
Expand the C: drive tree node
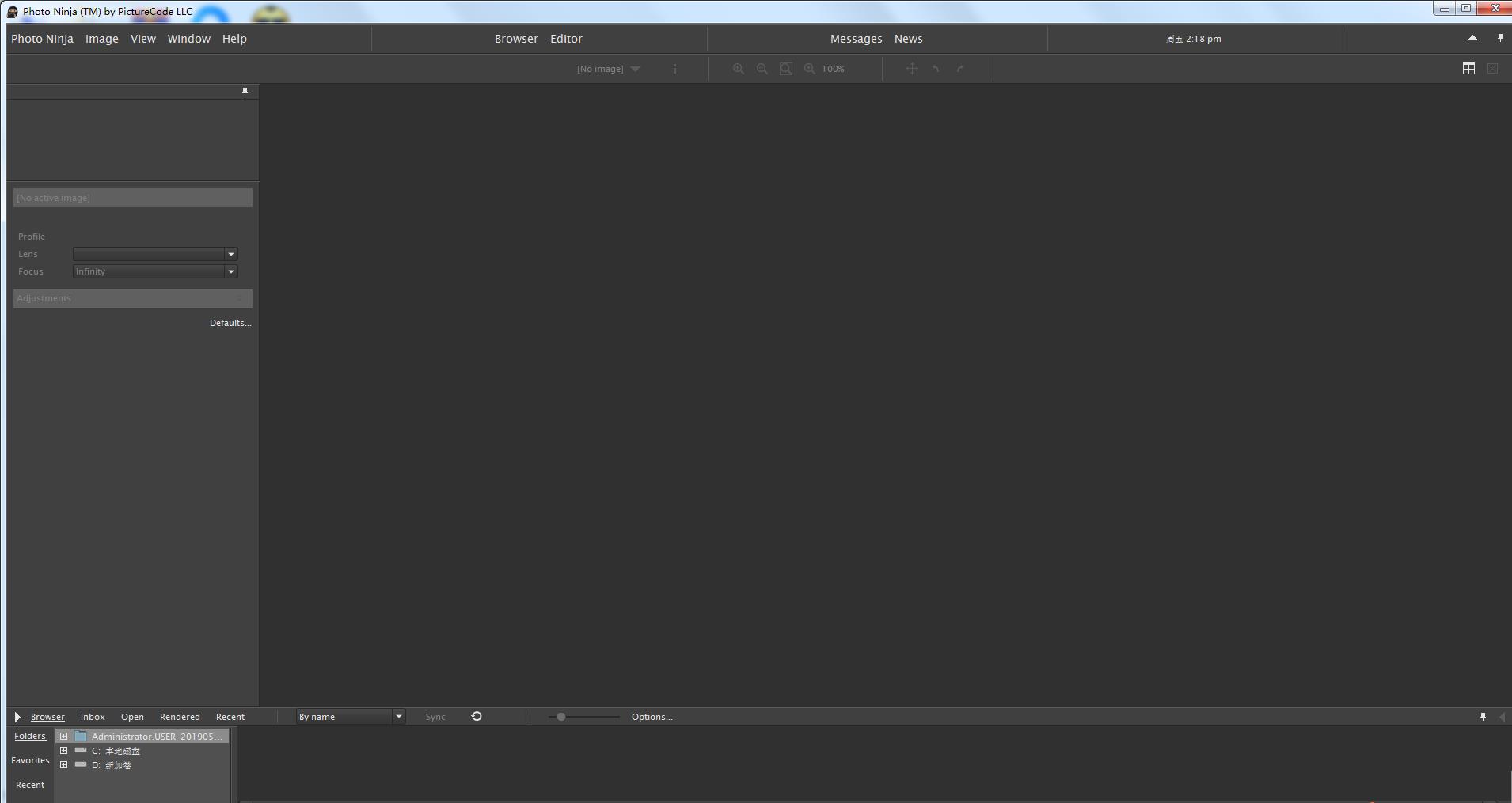pos(64,750)
